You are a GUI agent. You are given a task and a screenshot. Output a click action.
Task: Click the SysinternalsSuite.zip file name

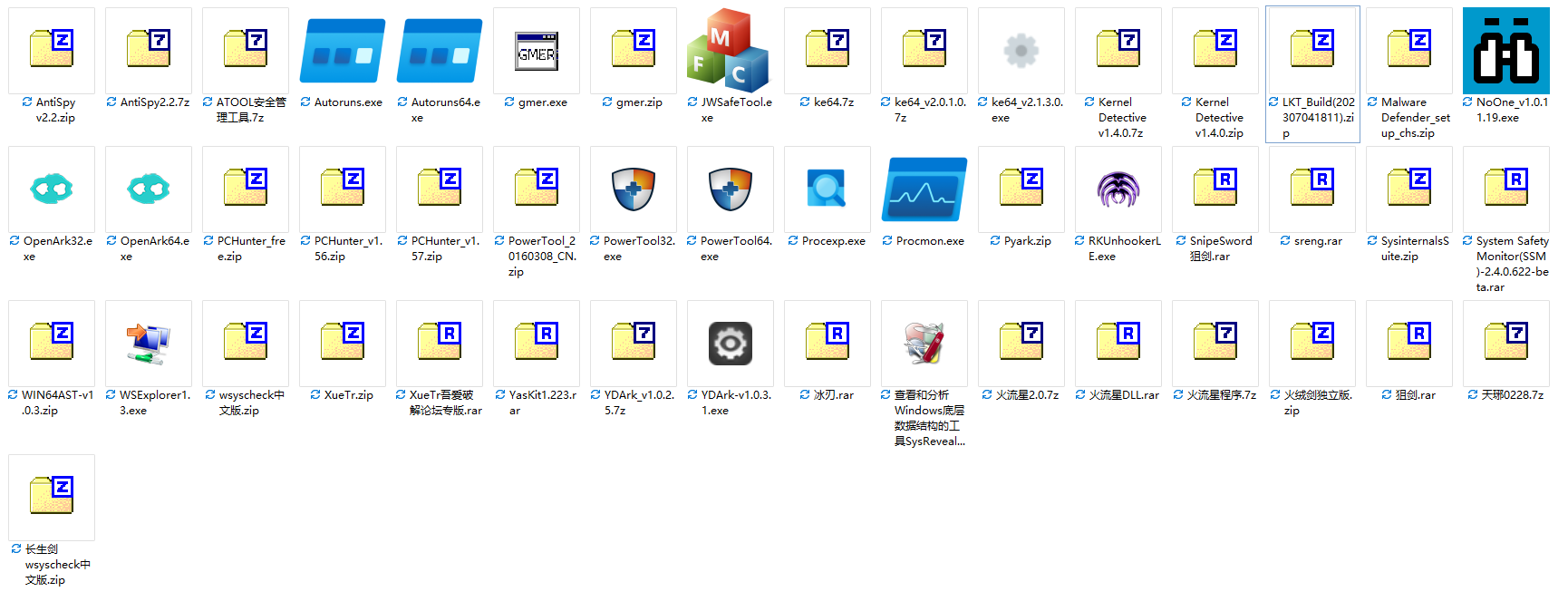coord(1415,248)
